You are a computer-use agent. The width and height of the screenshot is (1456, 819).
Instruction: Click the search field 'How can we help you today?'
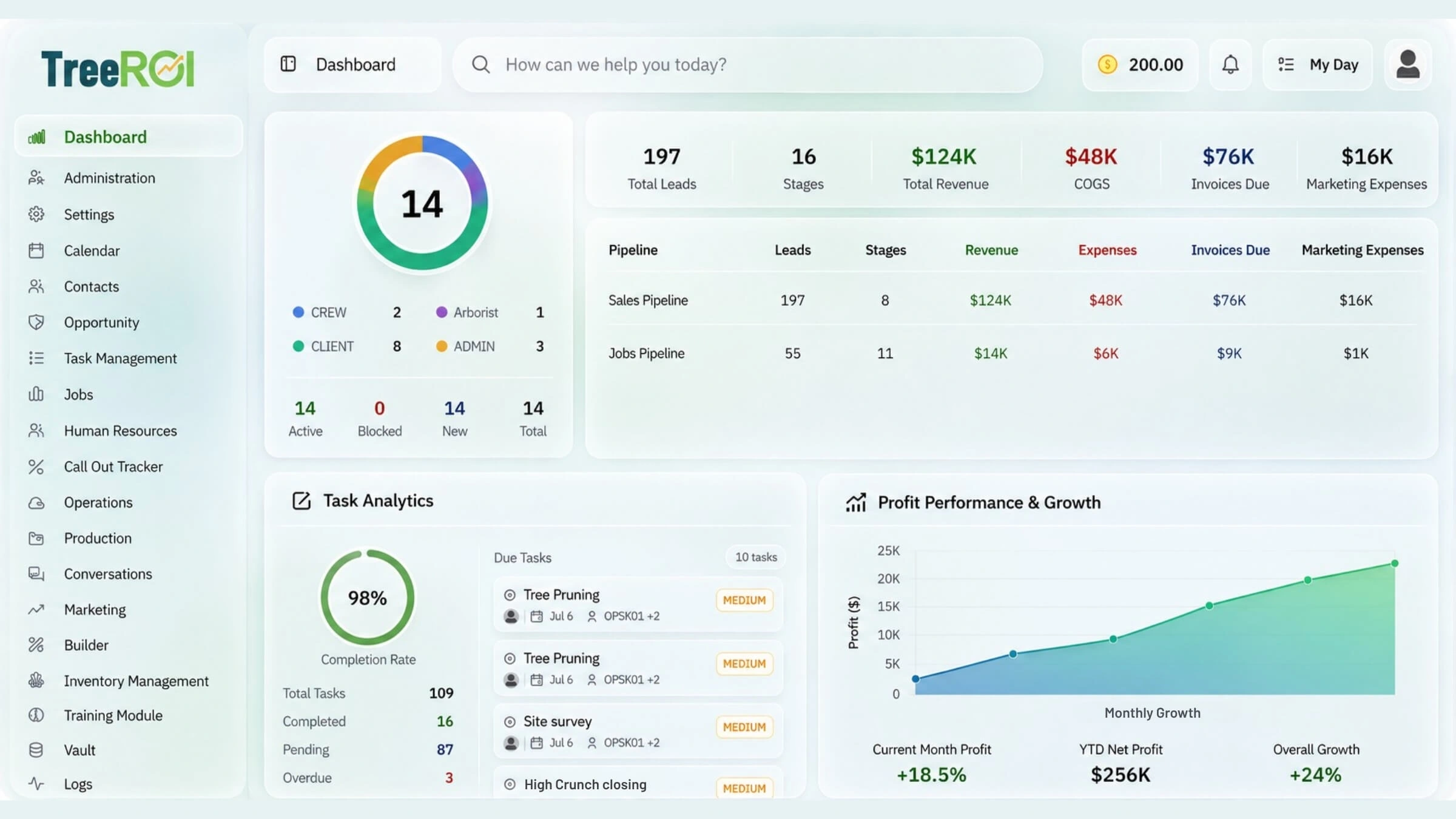pyautogui.click(x=747, y=64)
